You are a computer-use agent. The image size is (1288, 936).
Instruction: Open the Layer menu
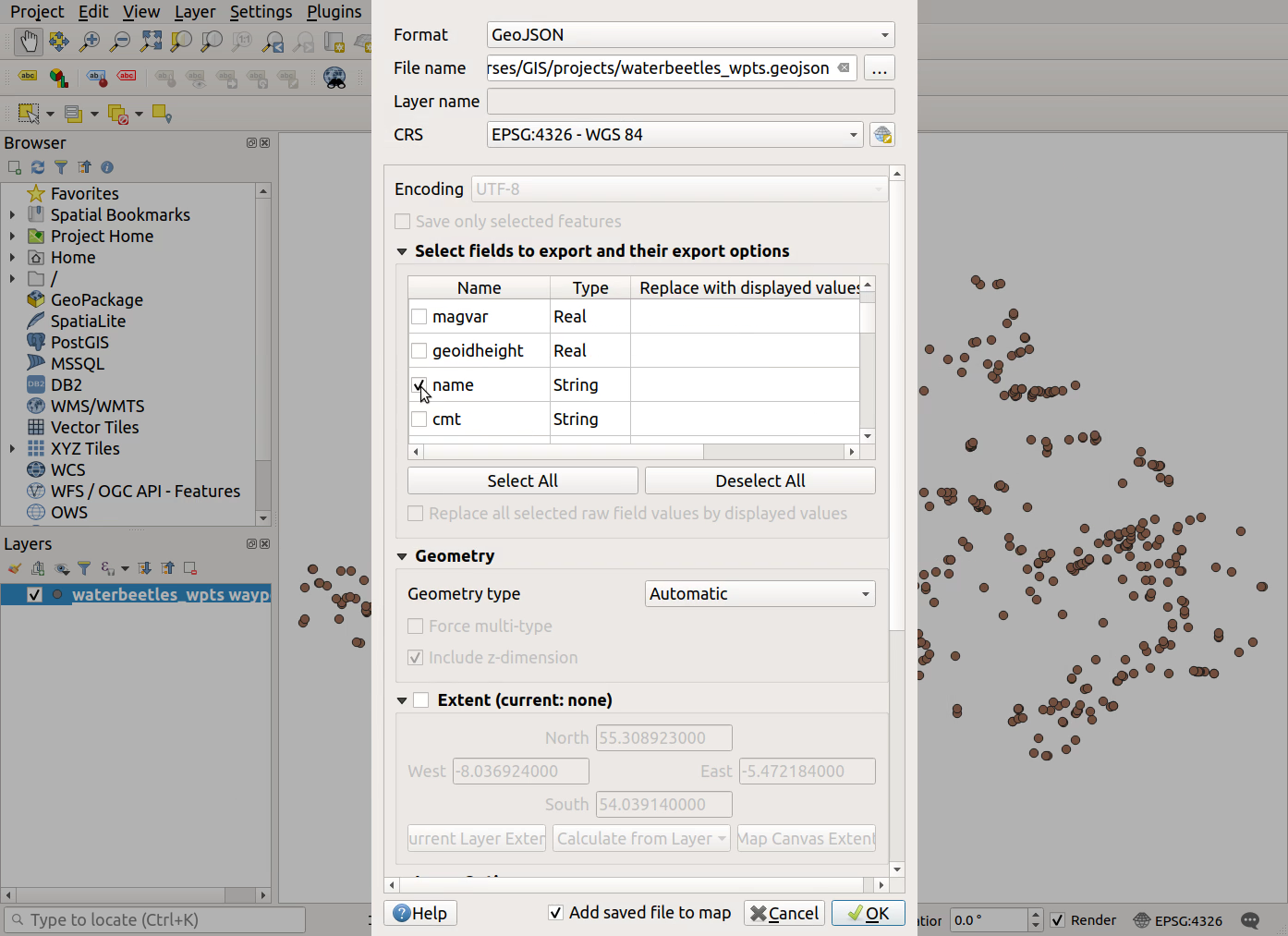(x=195, y=12)
